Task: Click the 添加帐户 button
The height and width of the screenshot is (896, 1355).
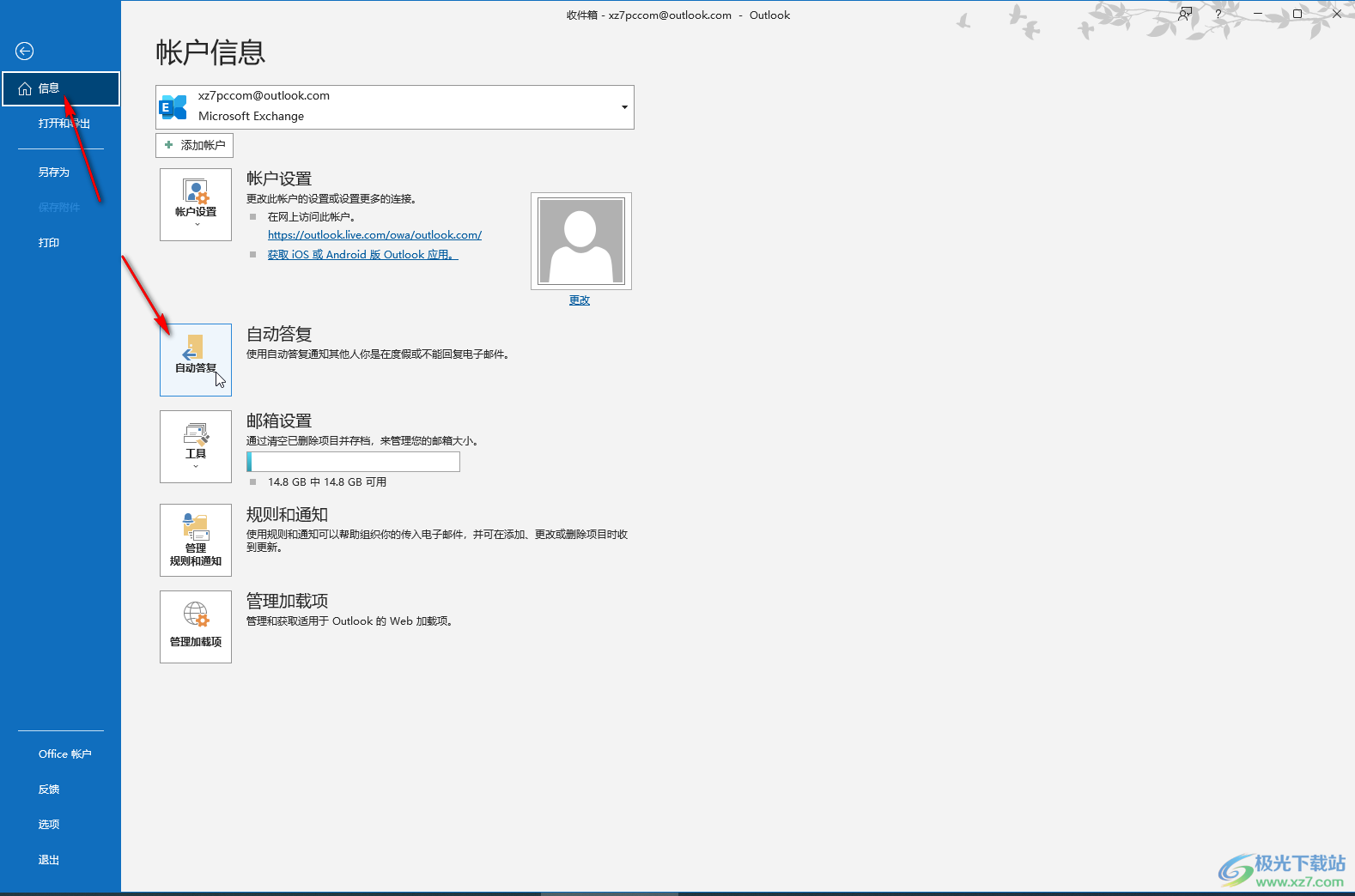Action: pyautogui.click(x=194, y=145)
